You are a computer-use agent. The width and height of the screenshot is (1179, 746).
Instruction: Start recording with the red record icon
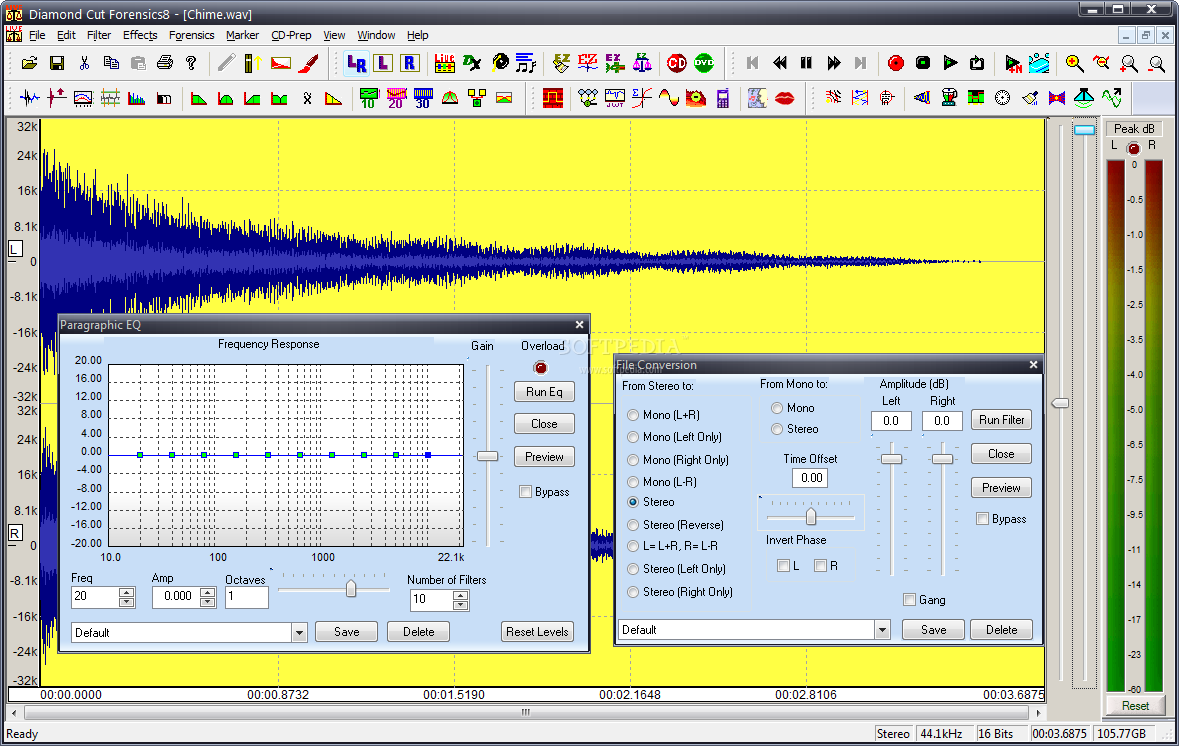point(896,63)
